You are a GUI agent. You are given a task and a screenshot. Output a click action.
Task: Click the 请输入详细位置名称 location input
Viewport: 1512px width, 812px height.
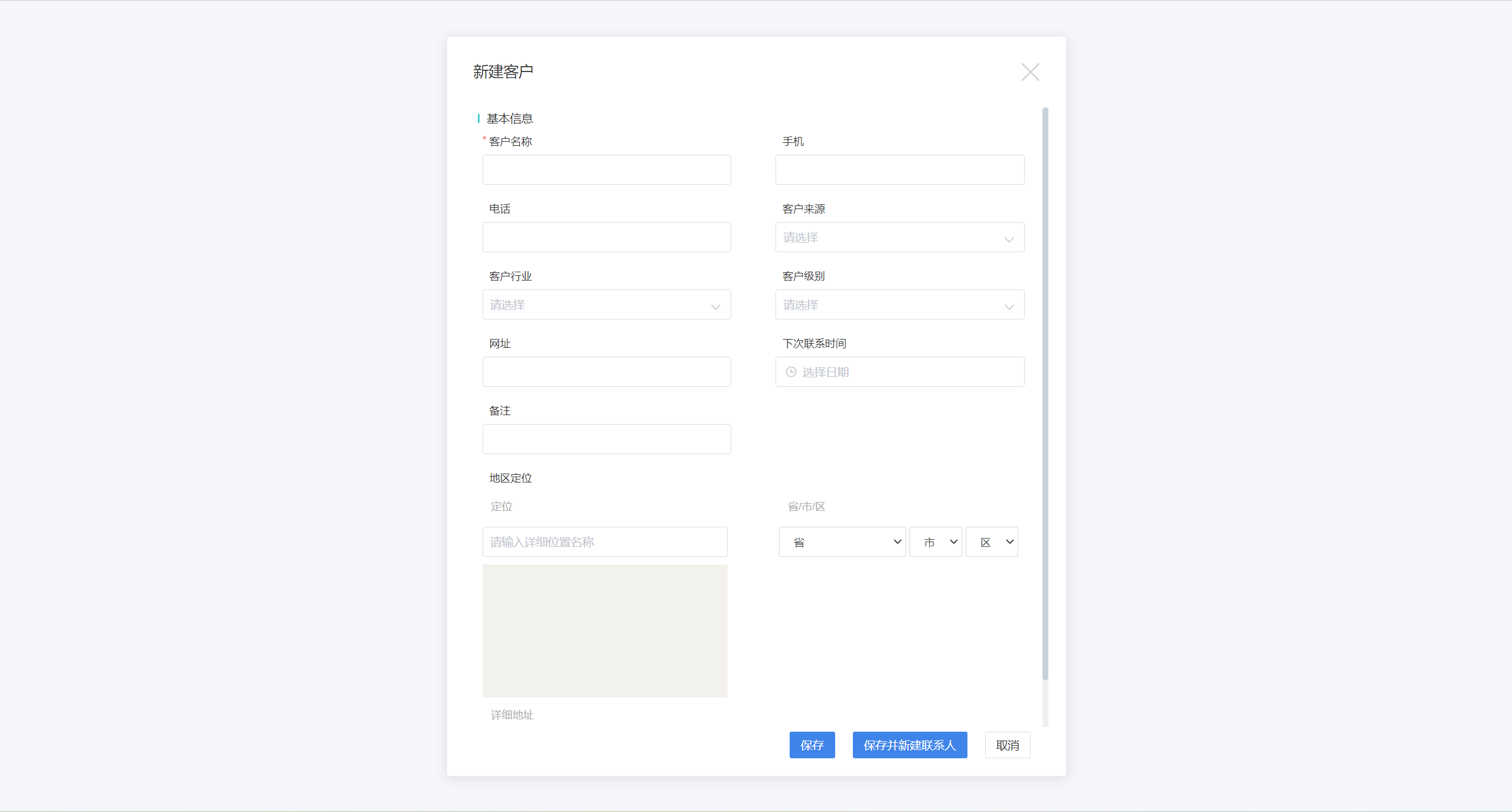tap(605, 542)
